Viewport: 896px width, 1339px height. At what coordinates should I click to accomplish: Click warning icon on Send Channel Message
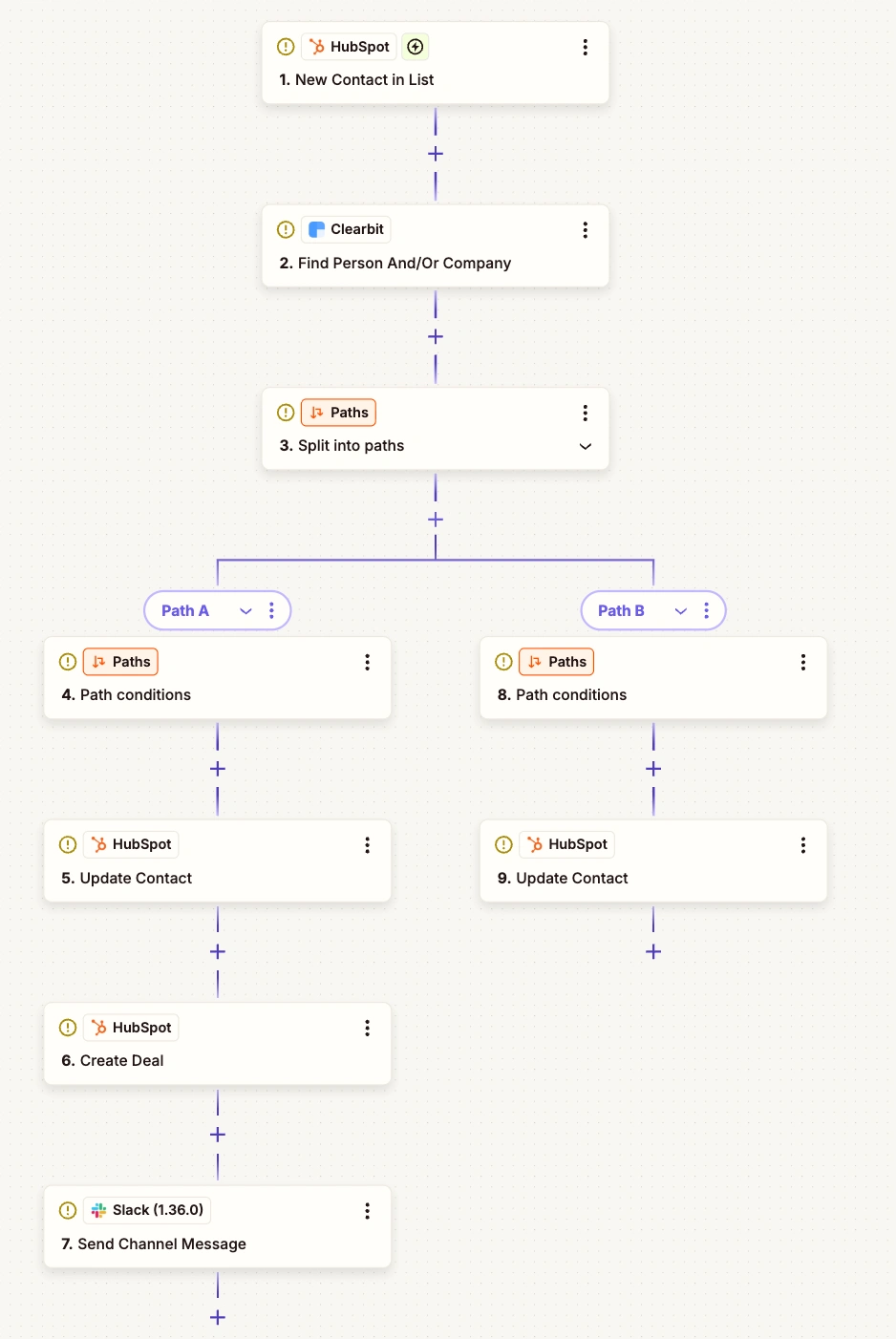pyautogui.click(x=68, y=1211)
